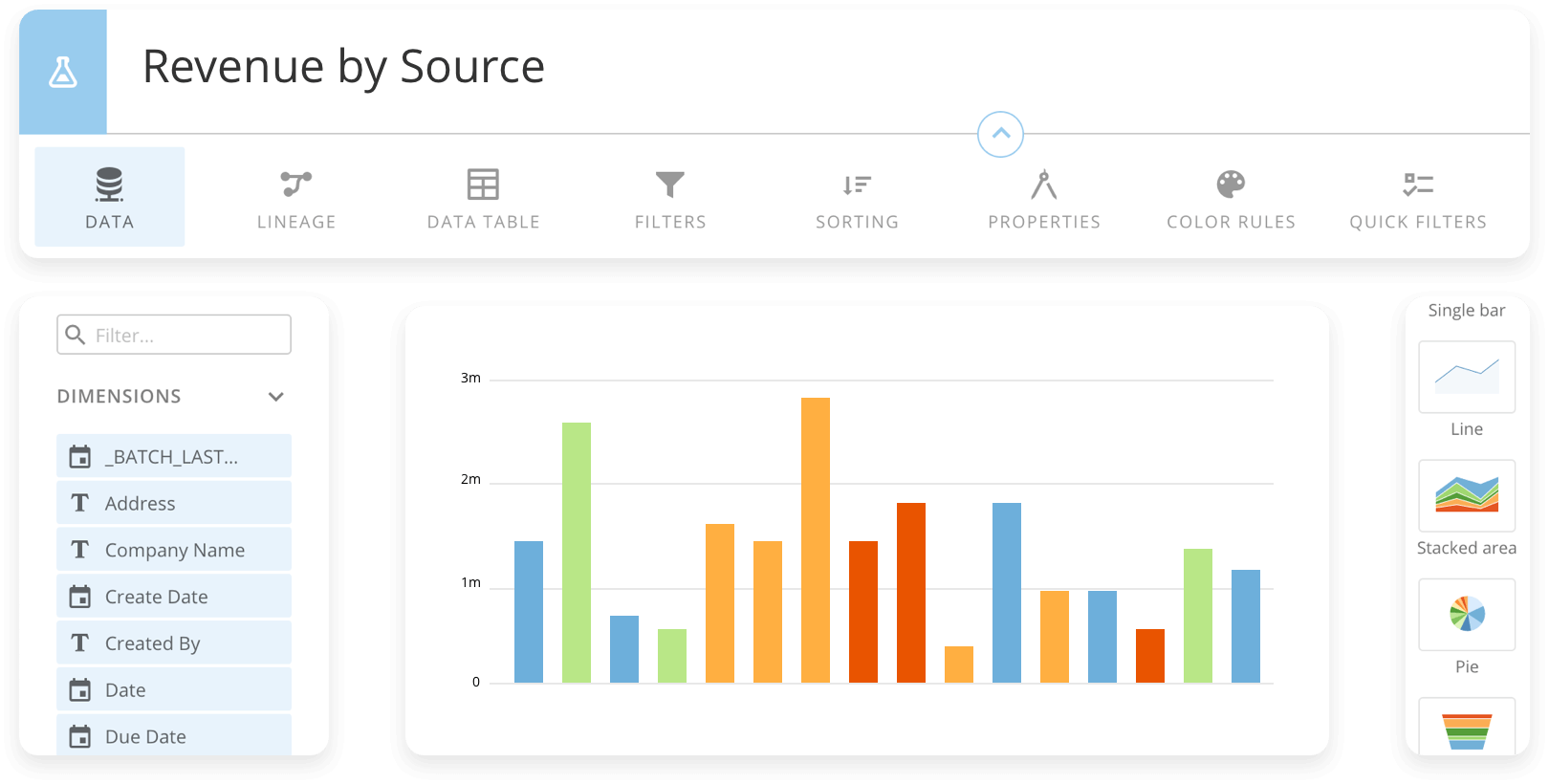Click the tallest orange bar in chart
Image resolution: width=1549 pixels, height=784 pixels.
(816, 540)
